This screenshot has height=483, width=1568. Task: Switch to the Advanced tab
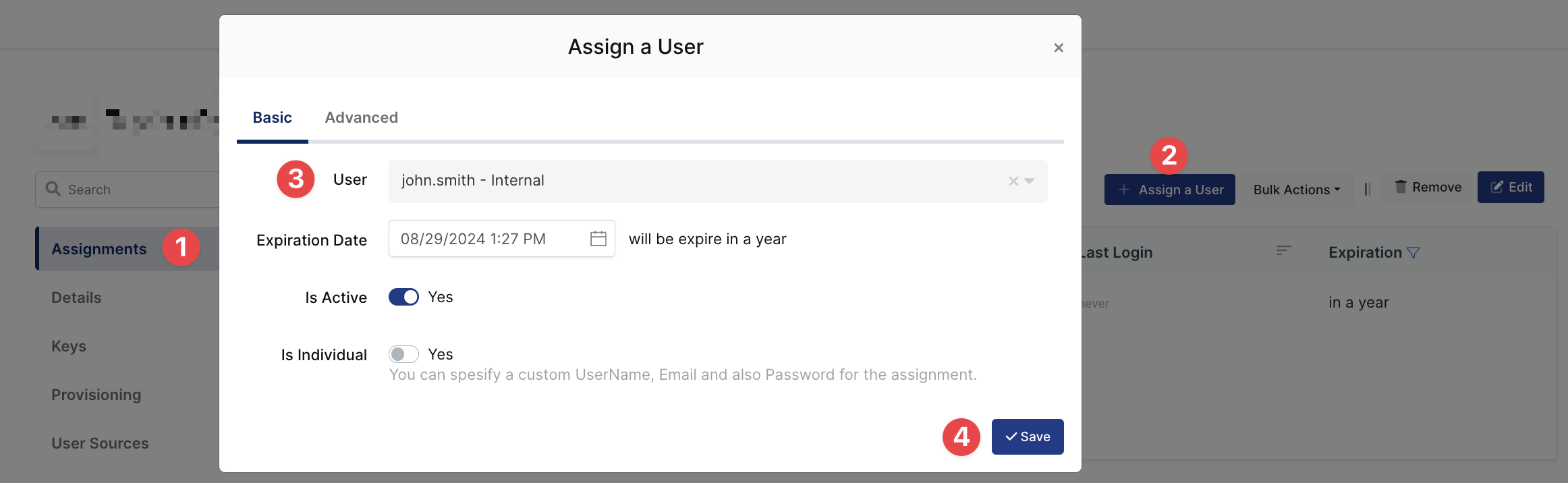tap(361, 118)
